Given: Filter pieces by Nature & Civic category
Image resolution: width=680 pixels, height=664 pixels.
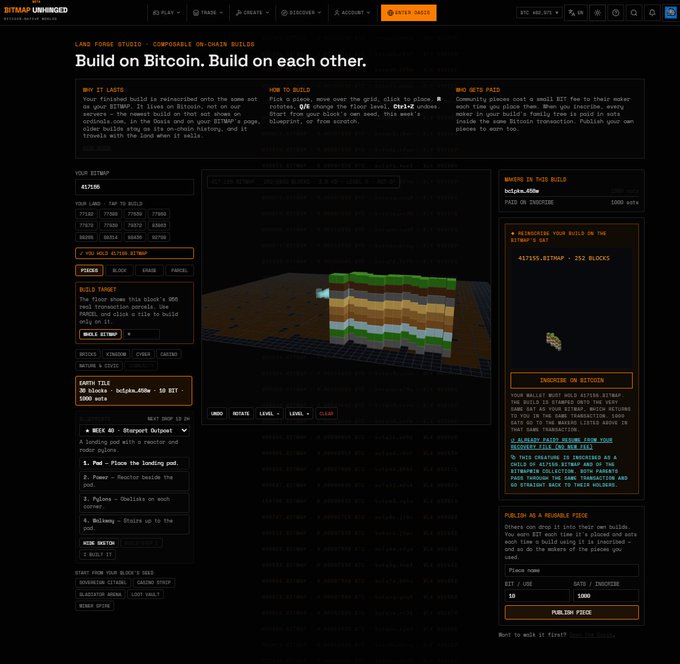Looking at the screenshot, I should [x=99, y=366].
